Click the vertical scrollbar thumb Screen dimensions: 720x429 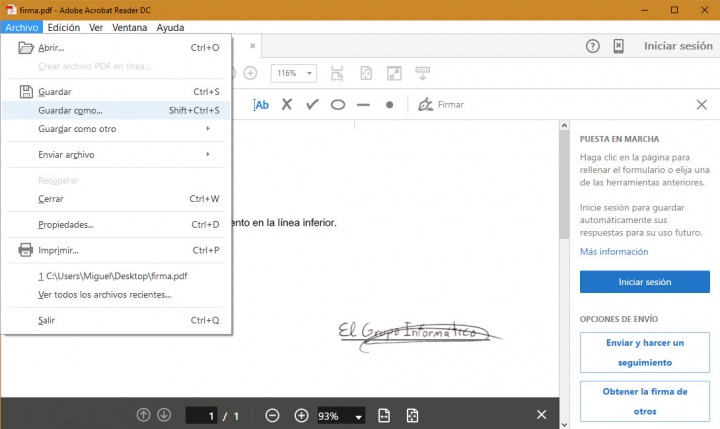coord(564,185)
